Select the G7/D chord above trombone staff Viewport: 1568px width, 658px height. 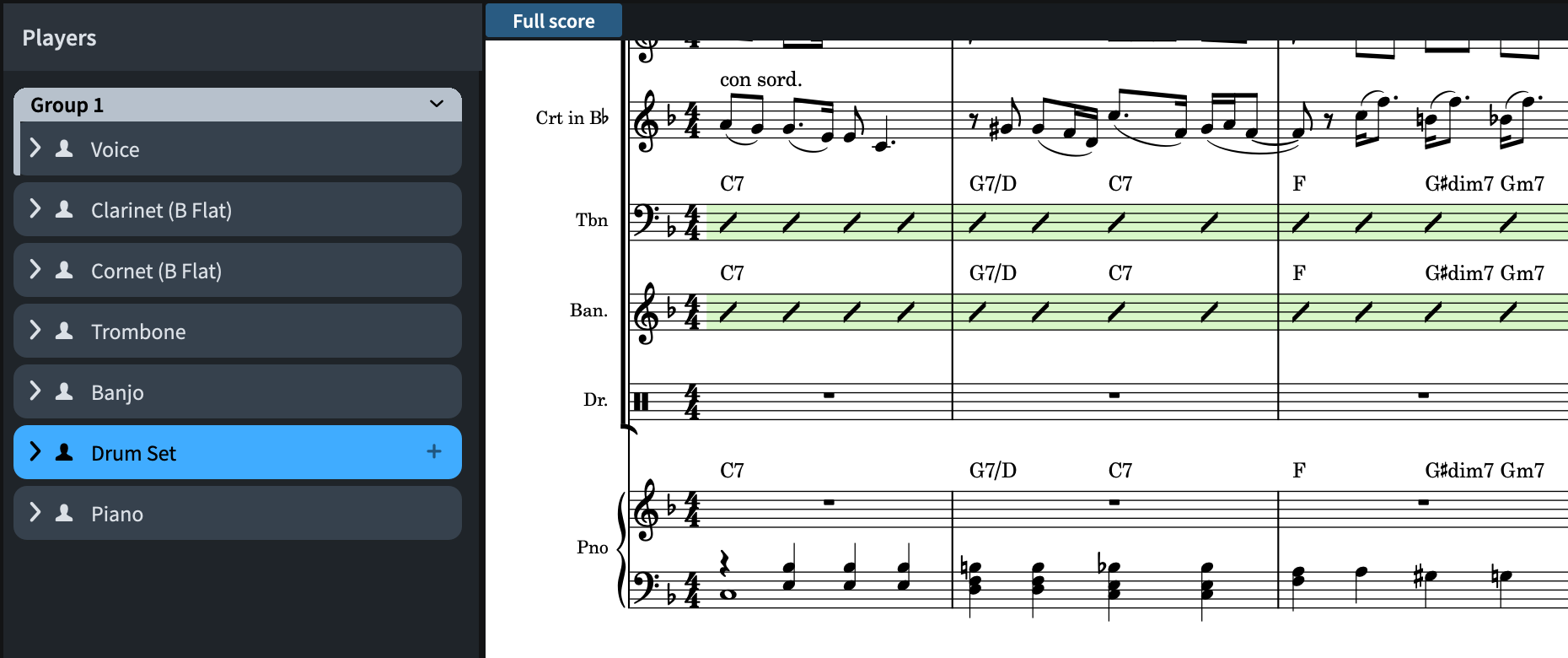pyautogui.click(x=992, y=183)
